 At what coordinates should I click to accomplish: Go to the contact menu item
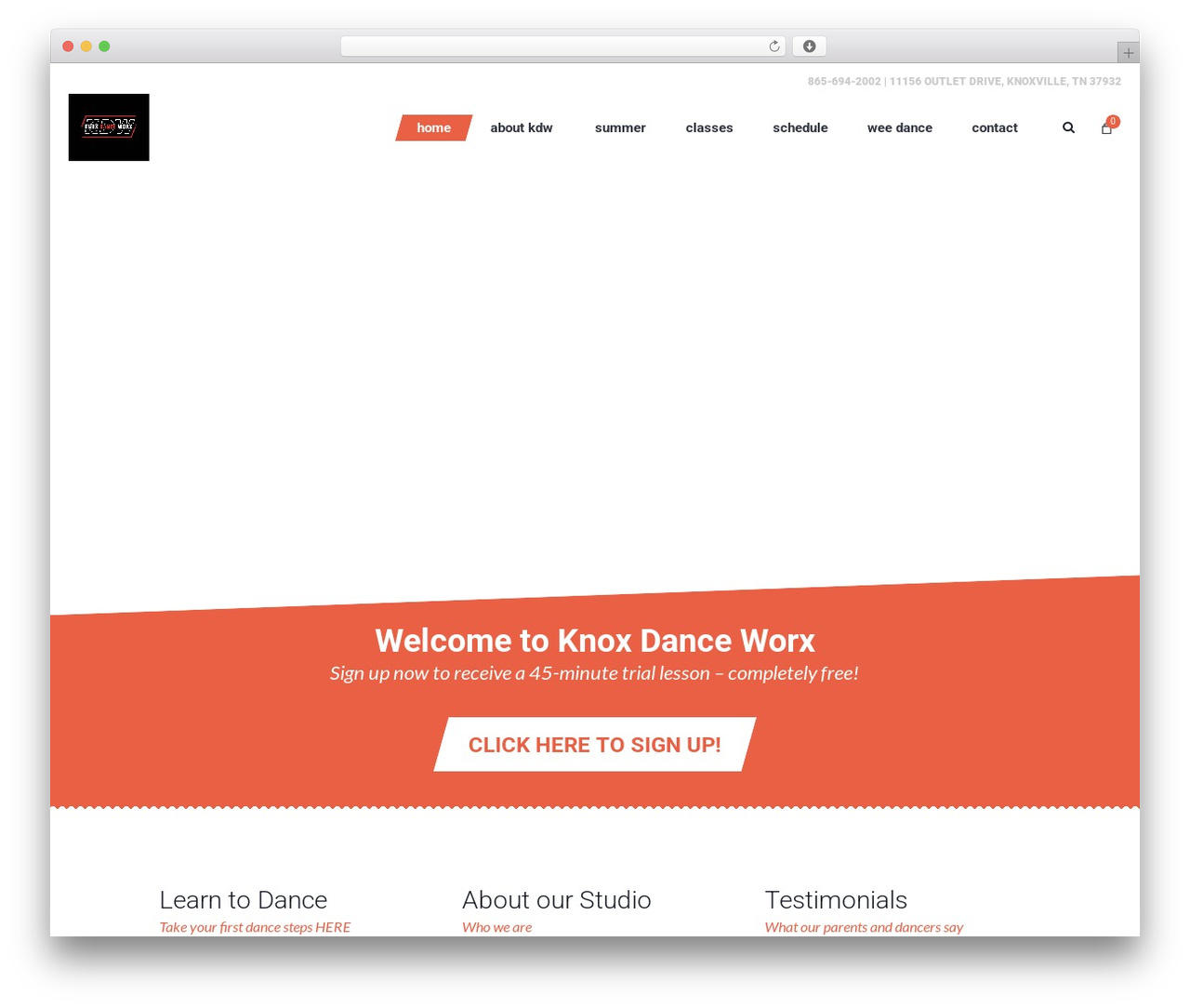point(995,128)
